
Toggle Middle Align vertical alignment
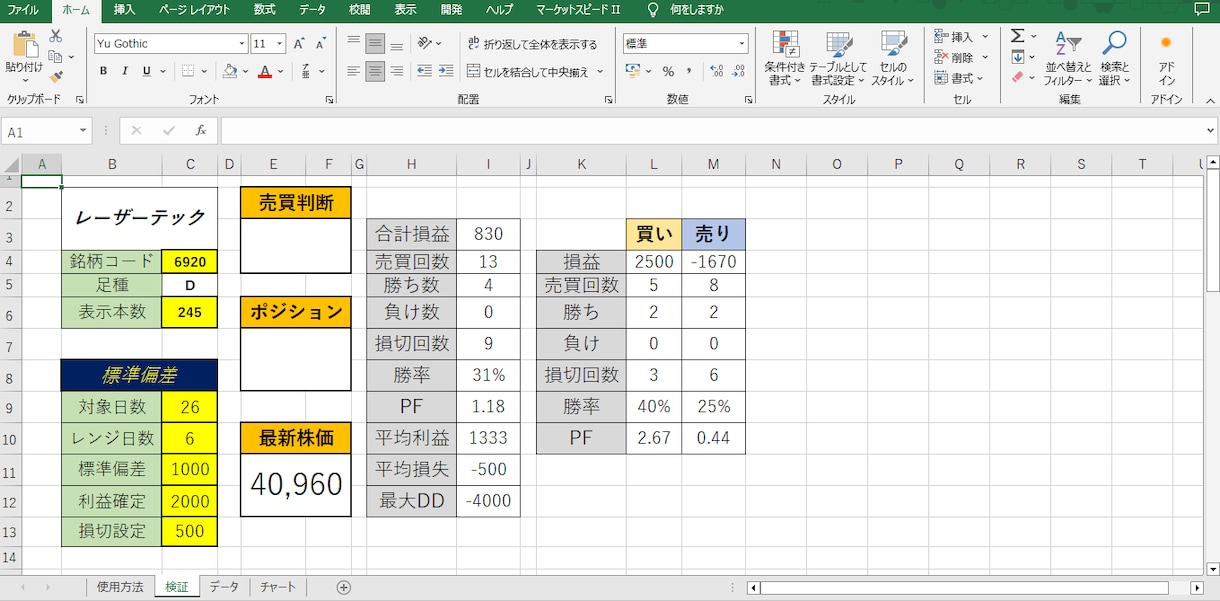tap(375, 44)
